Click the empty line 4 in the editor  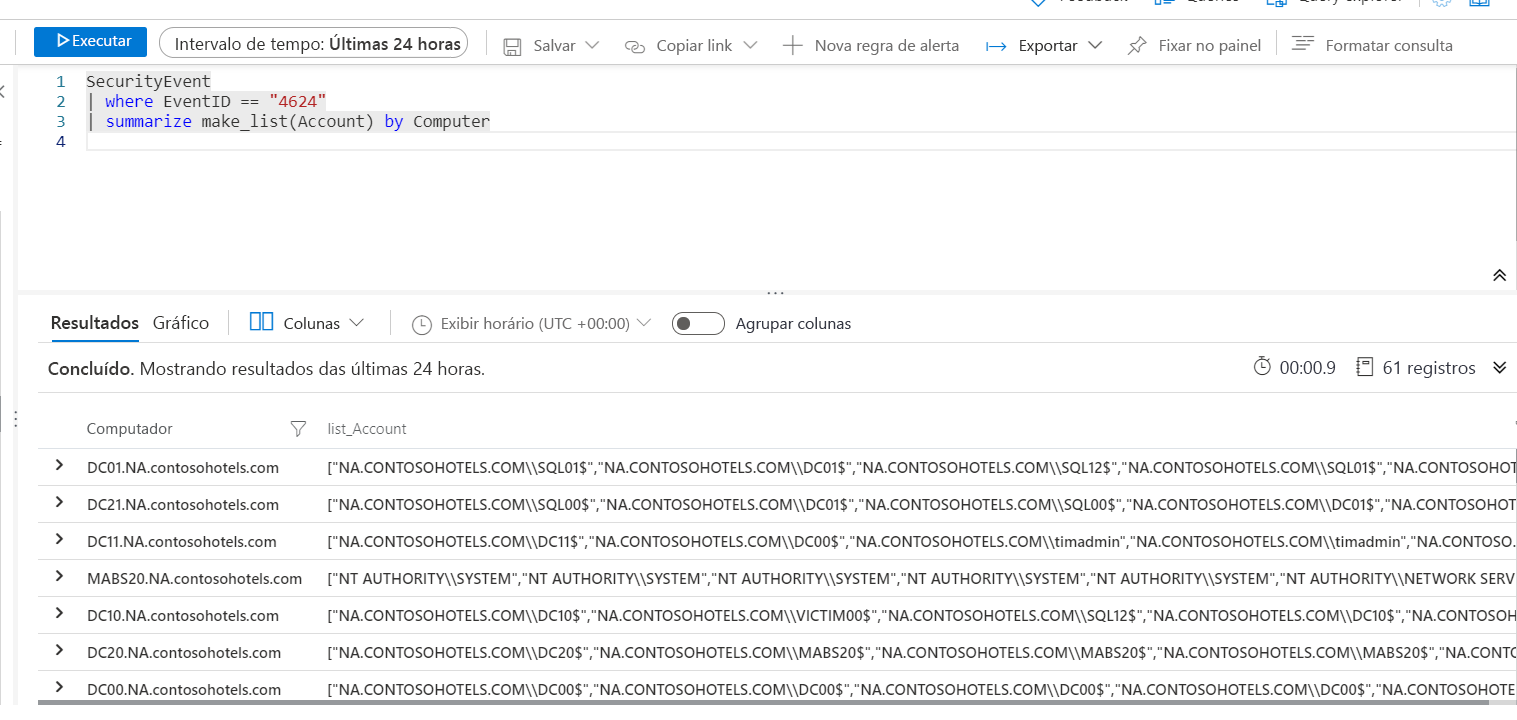pyautogui.click(x=800, y=141)
